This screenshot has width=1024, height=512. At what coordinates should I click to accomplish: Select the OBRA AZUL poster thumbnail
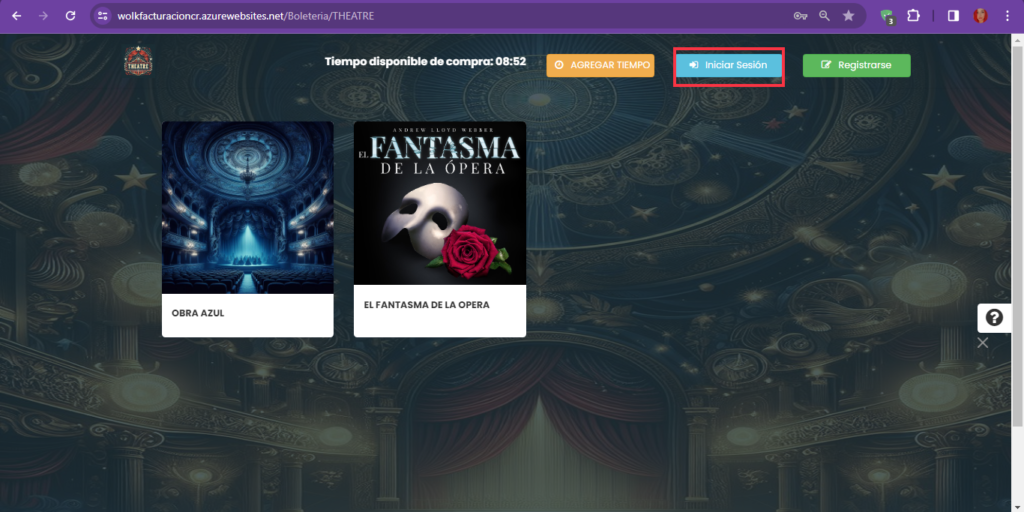click(248, 208)
